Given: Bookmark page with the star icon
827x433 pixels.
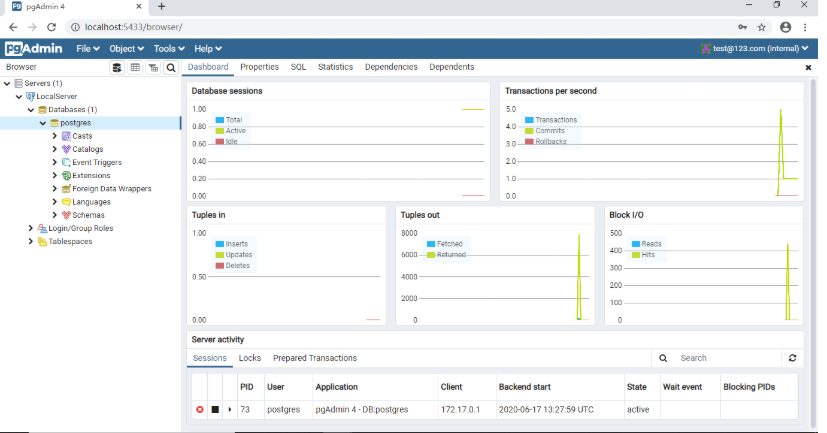Looking at the screenshot, I should pyautogui.click(x=762, y=27).
